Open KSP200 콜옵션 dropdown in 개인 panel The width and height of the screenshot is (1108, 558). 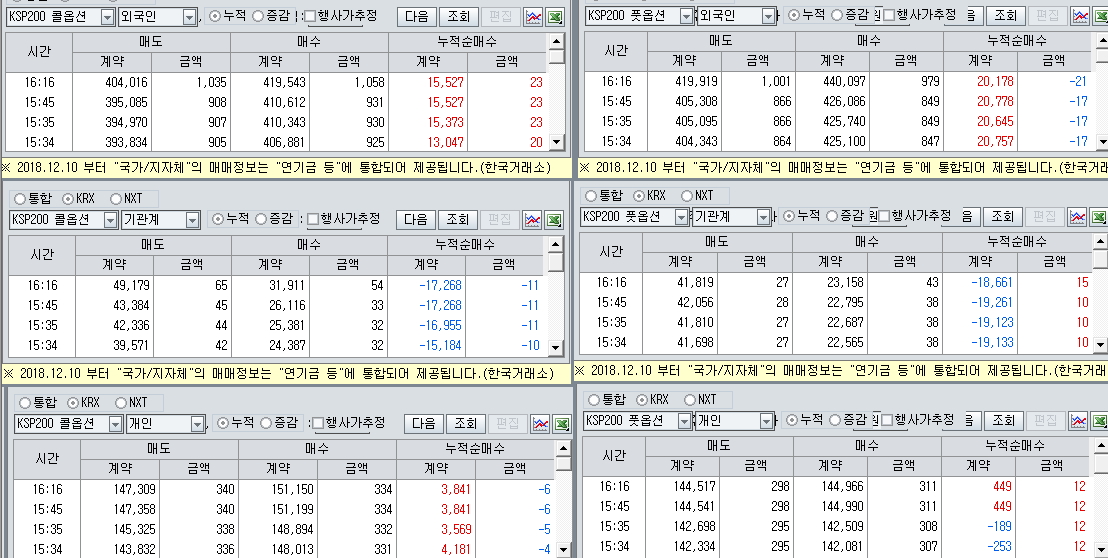[115, 424]
